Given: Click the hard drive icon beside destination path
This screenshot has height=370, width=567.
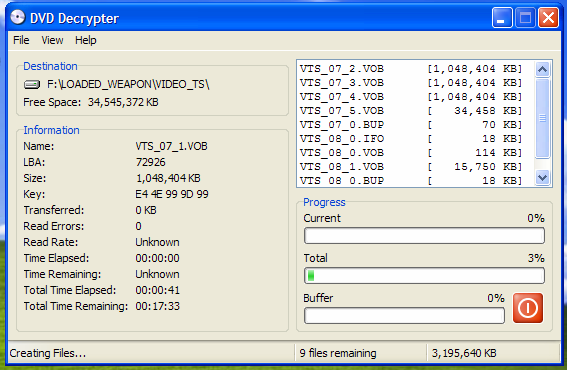Looking at the screenshot, I should 32,85.
